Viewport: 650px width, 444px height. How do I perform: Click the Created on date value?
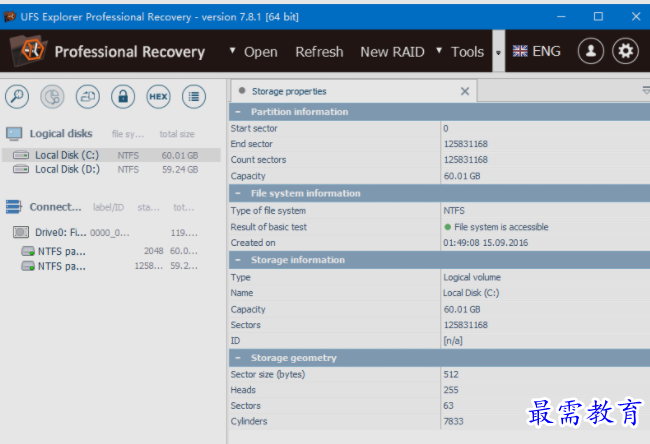pyautogui.click(x=485, y=243)
